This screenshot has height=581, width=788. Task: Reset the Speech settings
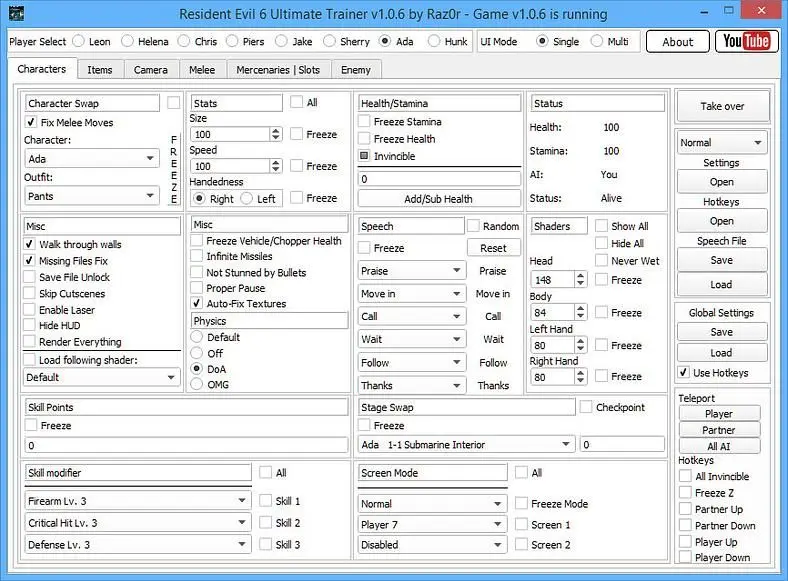coord(494,248)
